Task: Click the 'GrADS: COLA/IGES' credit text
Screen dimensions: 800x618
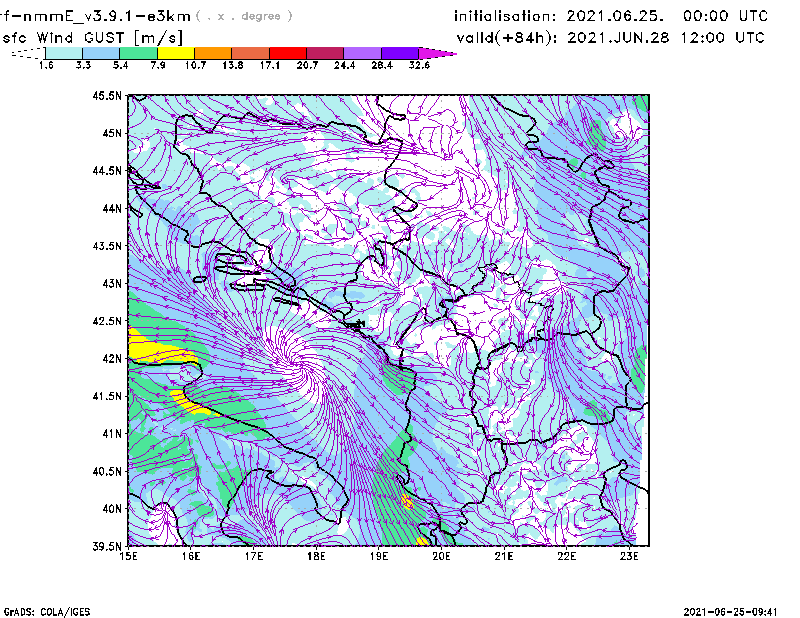Action: [x=47, y=612]
